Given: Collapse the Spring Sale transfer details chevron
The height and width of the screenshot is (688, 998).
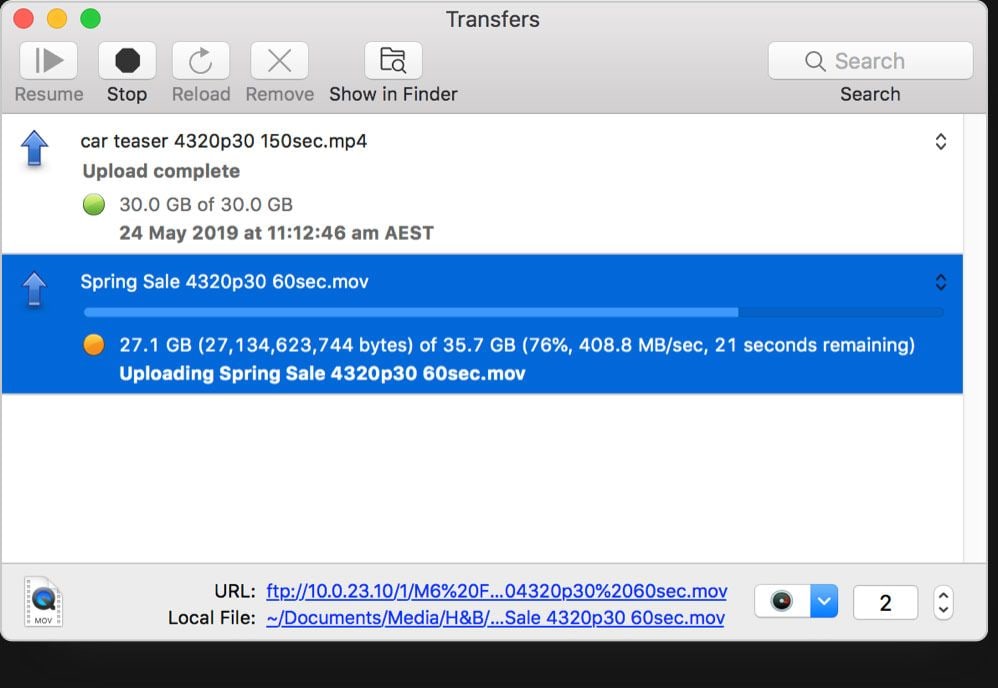Looking at the screenshot, I should coord(941,282).
